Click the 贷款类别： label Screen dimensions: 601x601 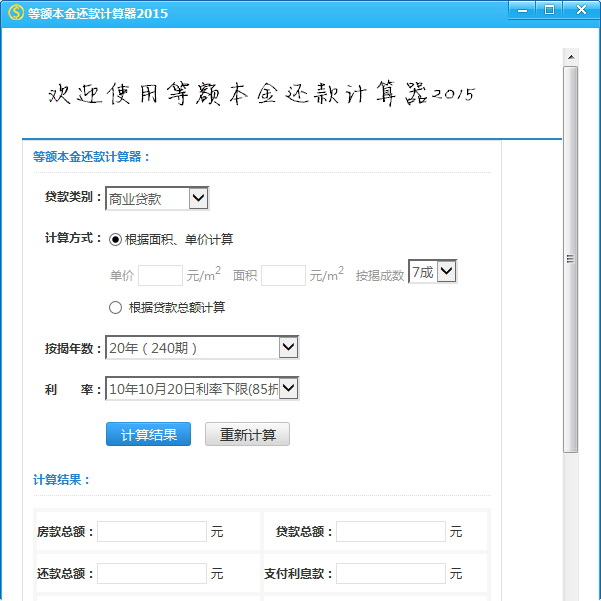coord(73,197)
